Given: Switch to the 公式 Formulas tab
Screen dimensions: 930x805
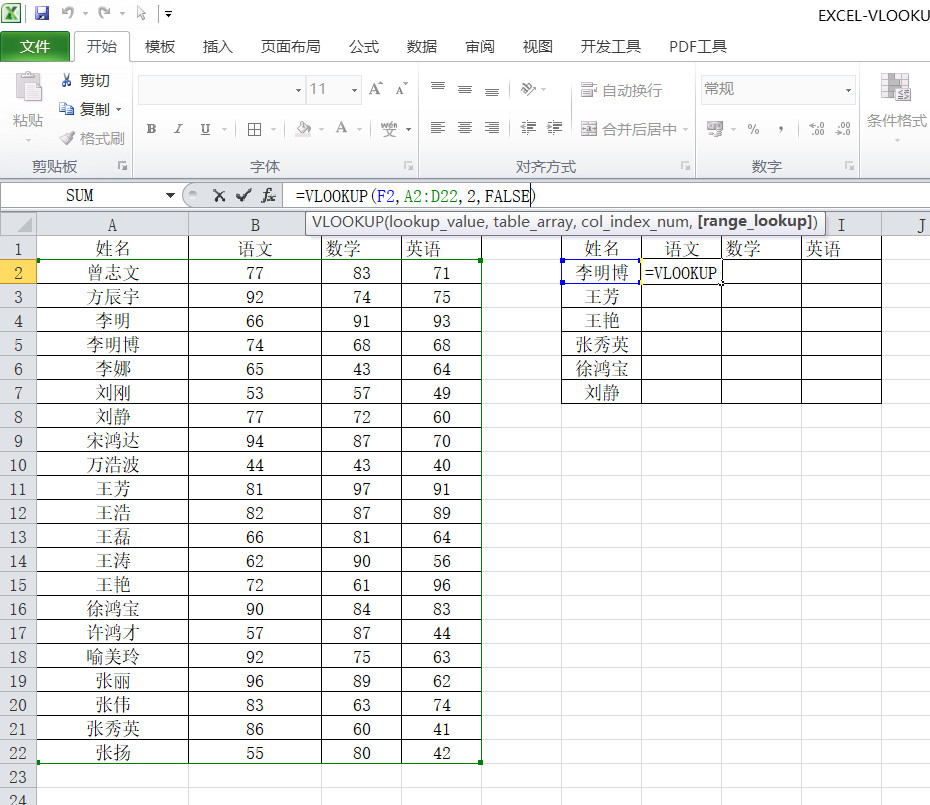Looking at the screenshot, I should [x=364, y=46].
